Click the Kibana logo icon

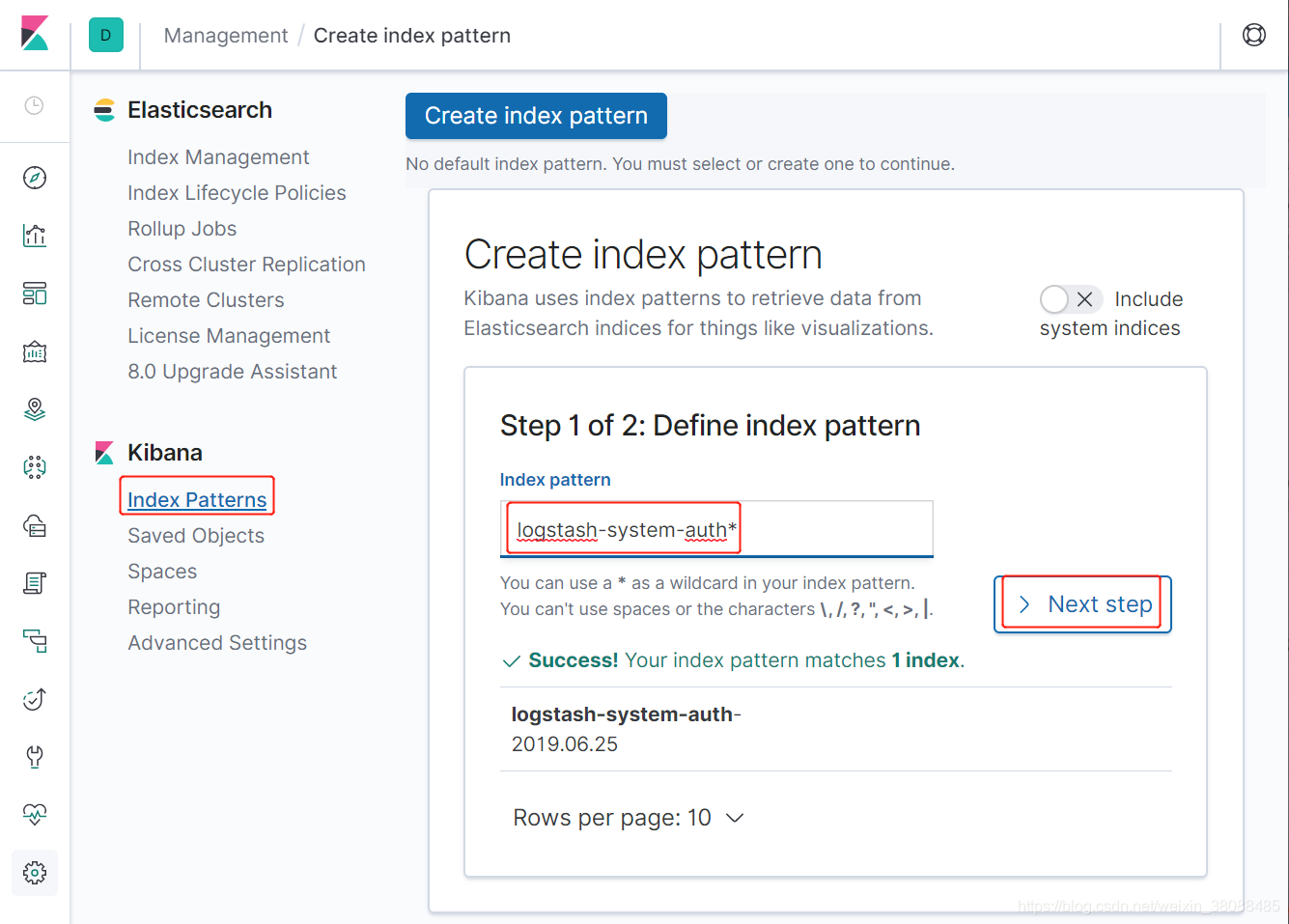pos(35,34)
